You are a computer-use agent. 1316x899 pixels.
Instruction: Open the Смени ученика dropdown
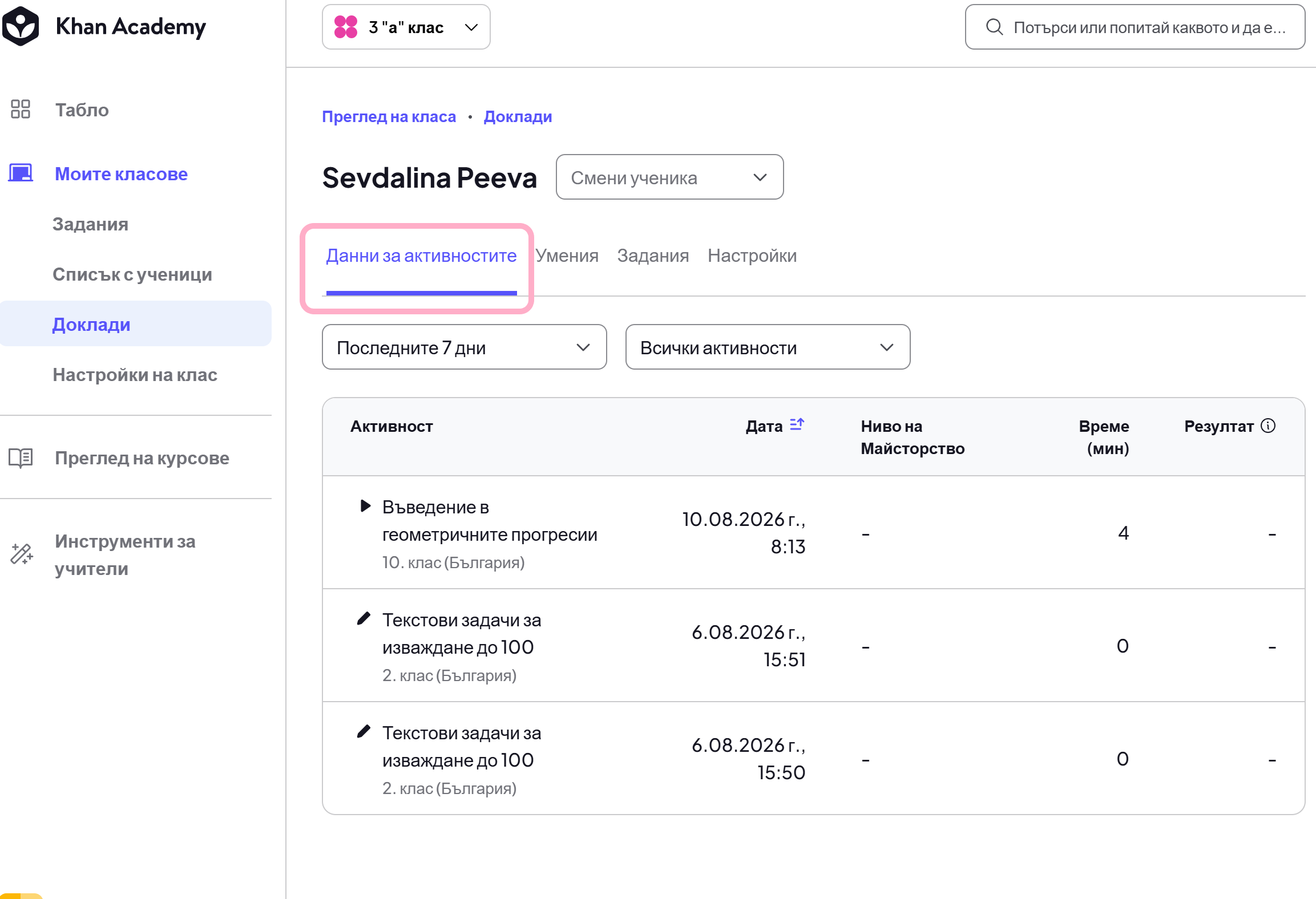(669, 177)
